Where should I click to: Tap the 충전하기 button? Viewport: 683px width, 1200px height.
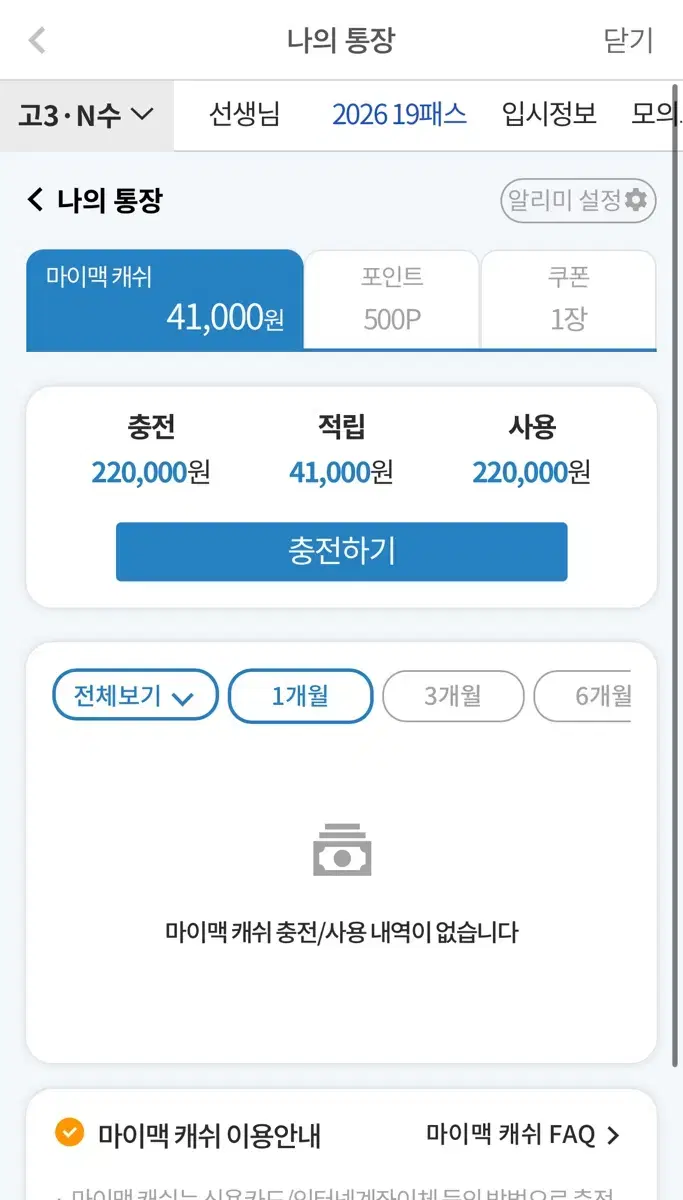[x=341, y=551]
